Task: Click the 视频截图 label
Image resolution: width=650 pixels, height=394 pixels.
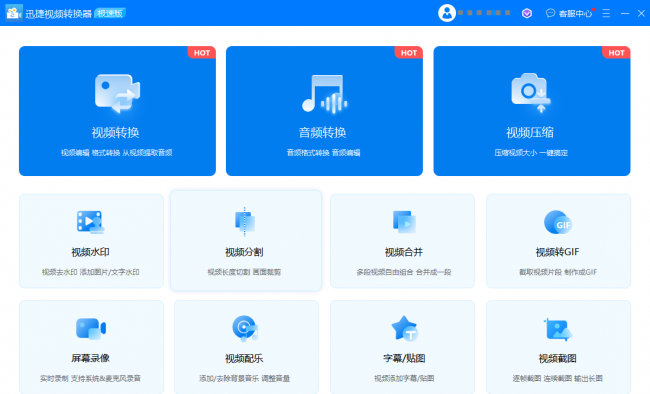Action: point(558,358)
